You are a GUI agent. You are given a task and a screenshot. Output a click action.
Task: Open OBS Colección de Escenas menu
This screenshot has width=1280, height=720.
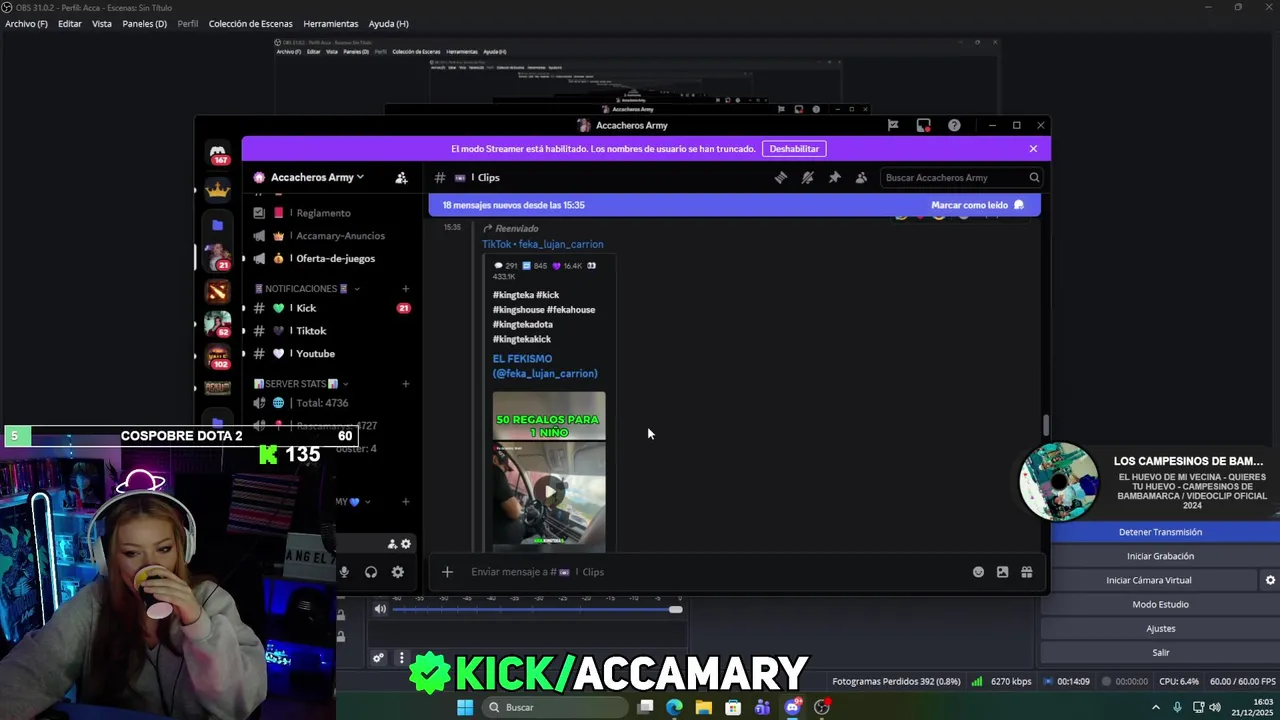tap(250, 24)
